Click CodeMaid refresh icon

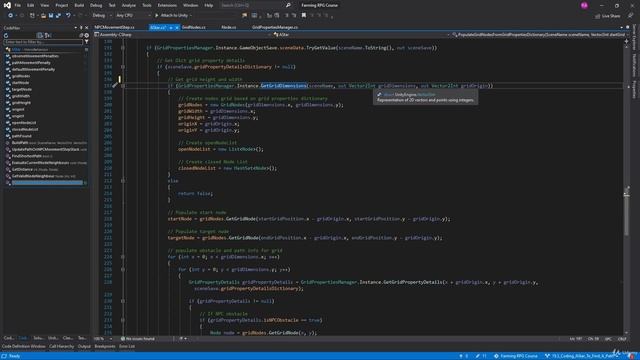(6, 36)
